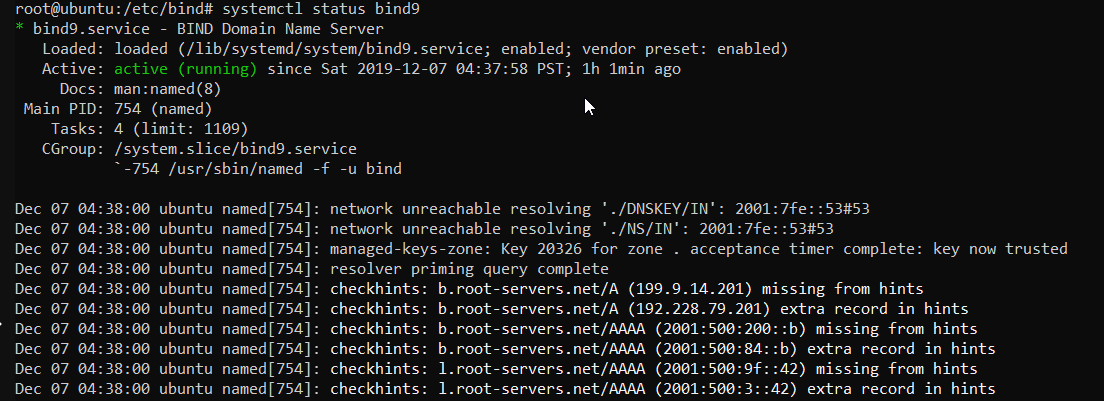
Task: Click the CGroup path /system.slice/bind9.service
Action: 235,149
